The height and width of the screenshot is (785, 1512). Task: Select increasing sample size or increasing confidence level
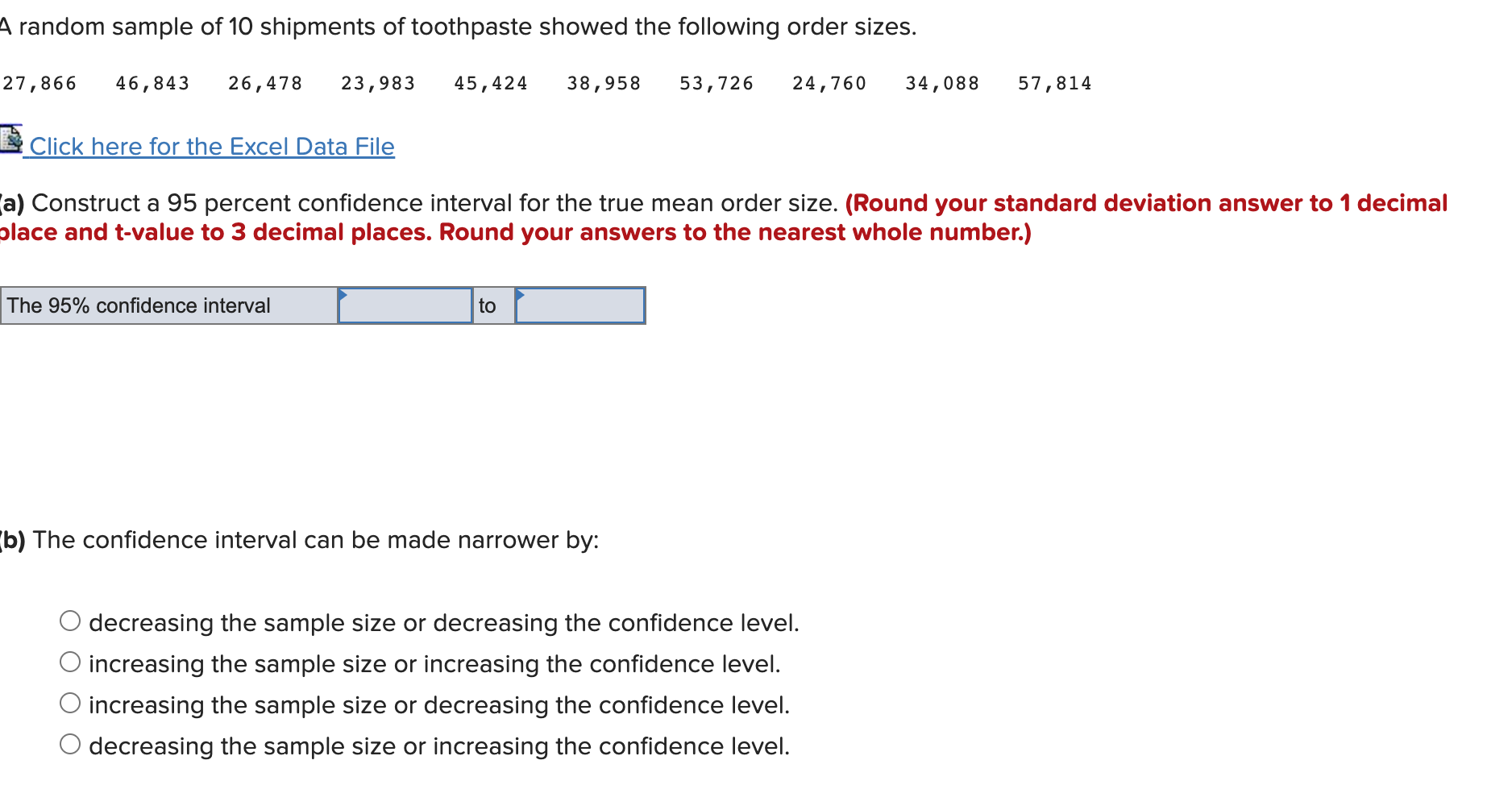(x=70, y=661)
